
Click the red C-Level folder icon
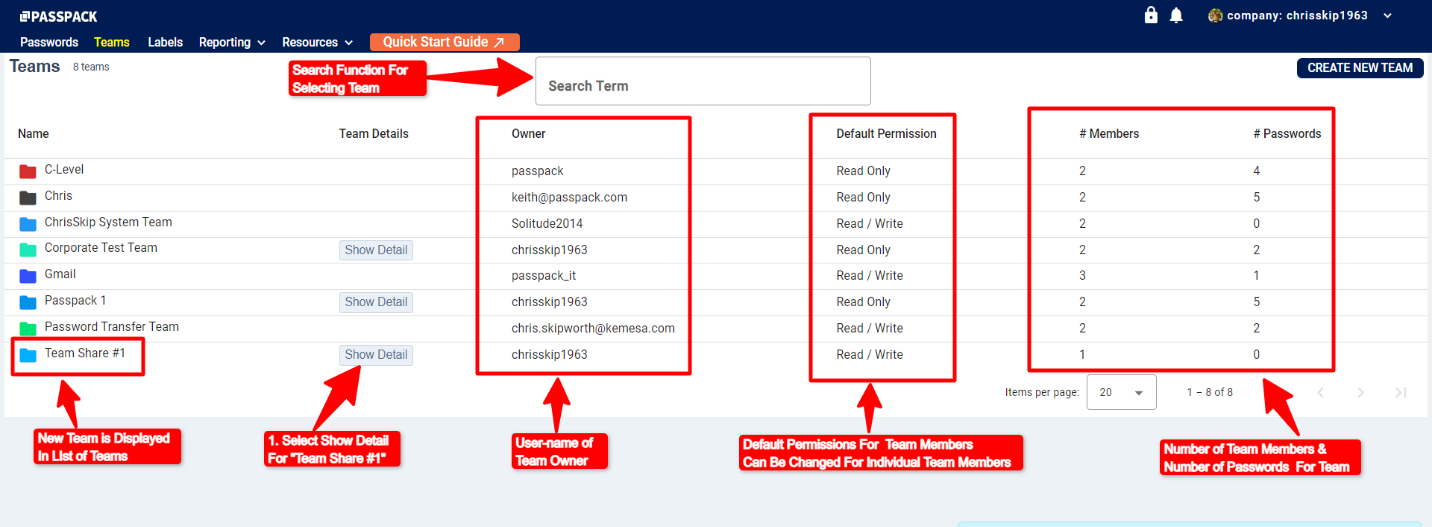coord(28,172)
